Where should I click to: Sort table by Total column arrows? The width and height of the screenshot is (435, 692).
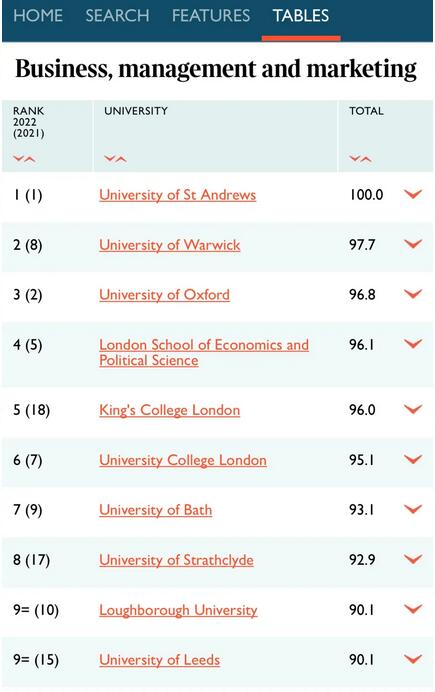coord(360,159)
